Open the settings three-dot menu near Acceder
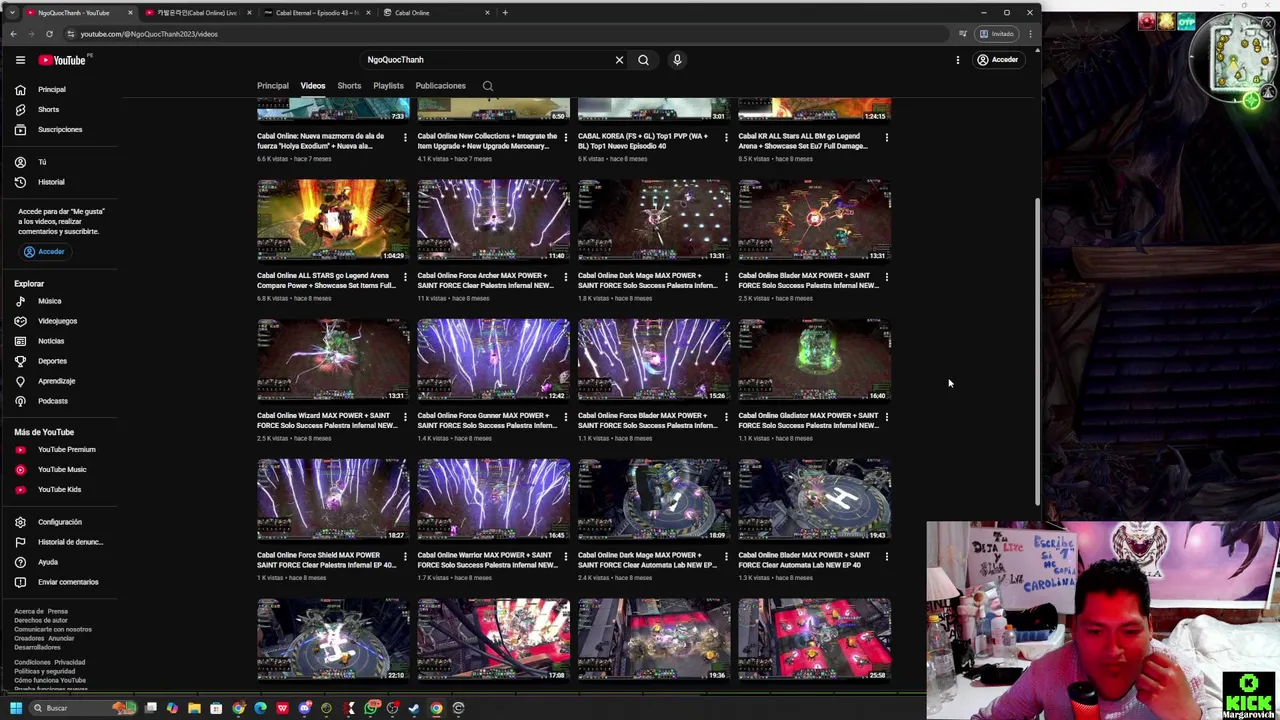The height and width of the screenshot is (720, 1280). pyautogui.click(x=957, y=60)
